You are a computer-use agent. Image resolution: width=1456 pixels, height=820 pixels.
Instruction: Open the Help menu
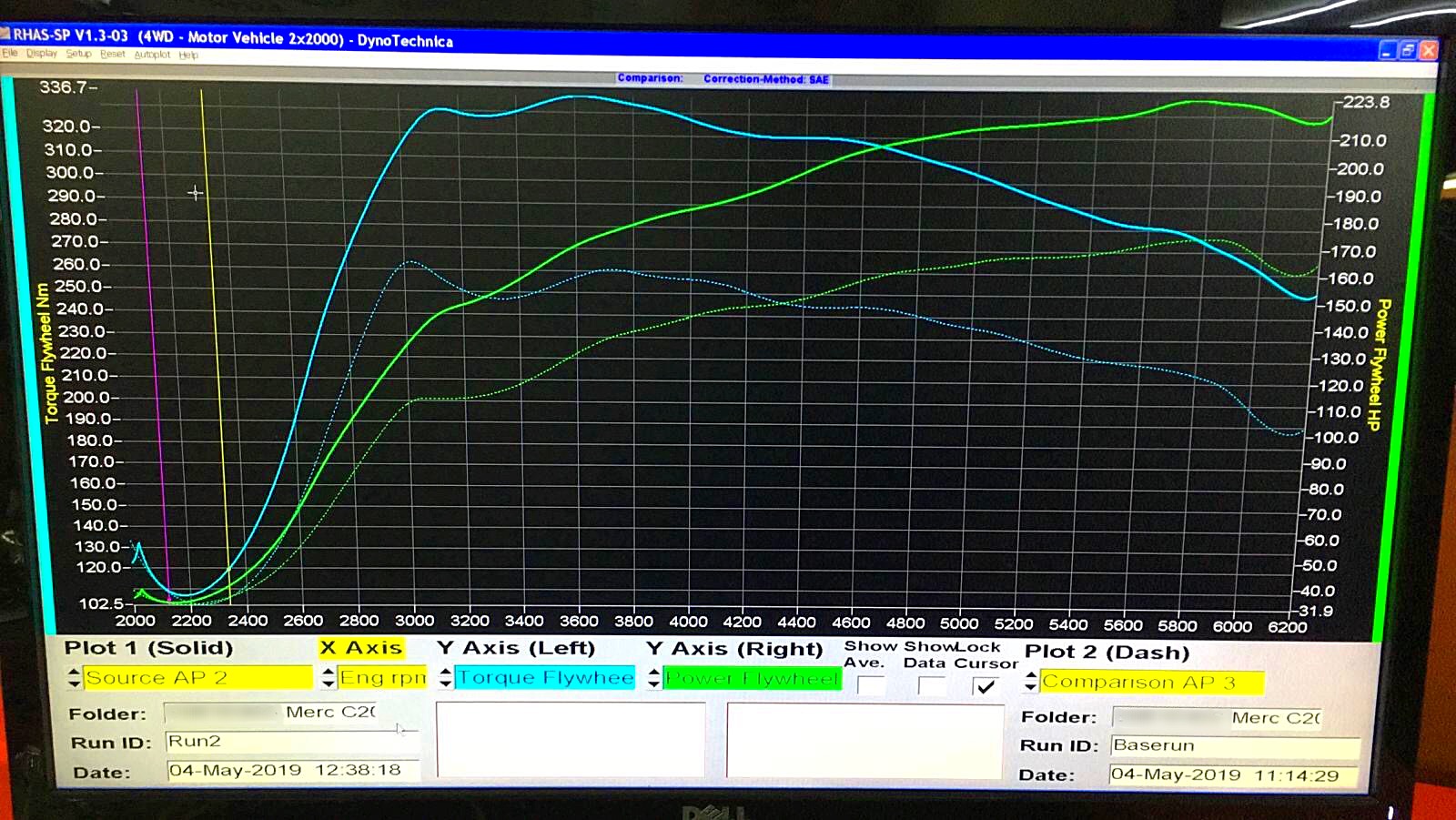coord(188,55)
